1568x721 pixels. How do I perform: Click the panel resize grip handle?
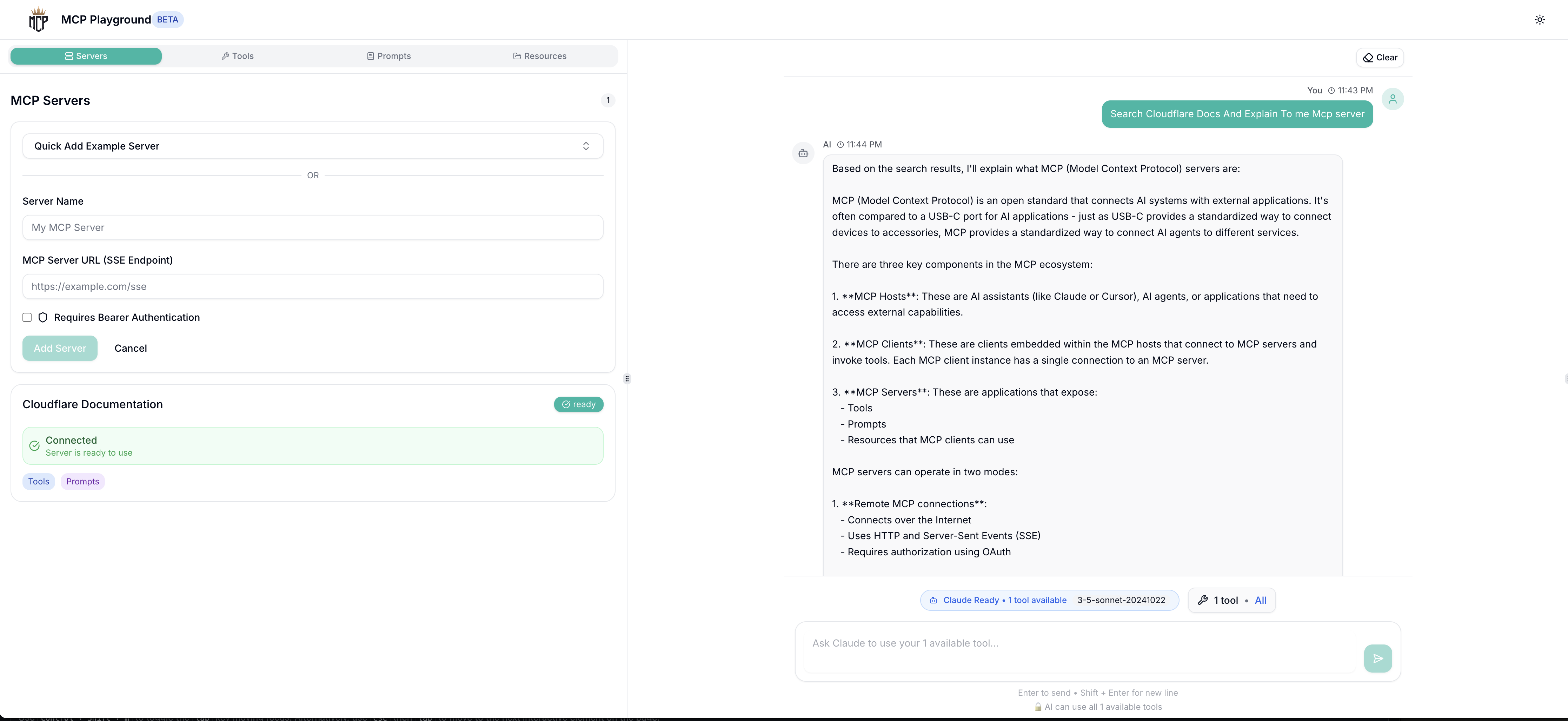point(627,379)
